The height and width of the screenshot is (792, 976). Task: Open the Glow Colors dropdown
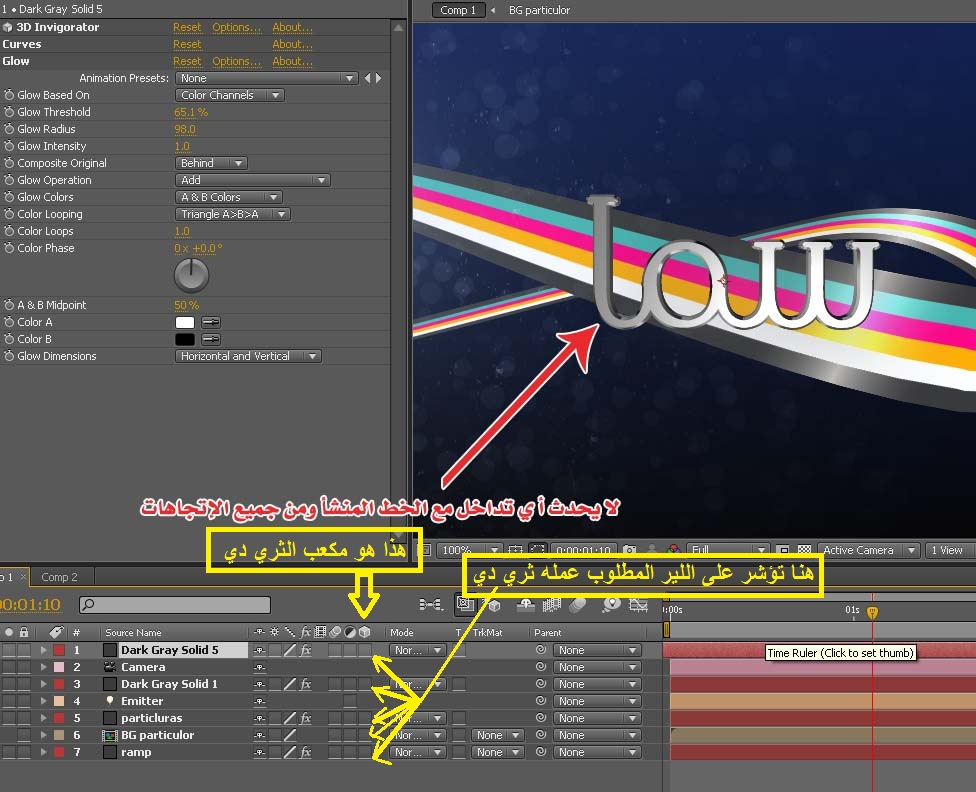228,197
